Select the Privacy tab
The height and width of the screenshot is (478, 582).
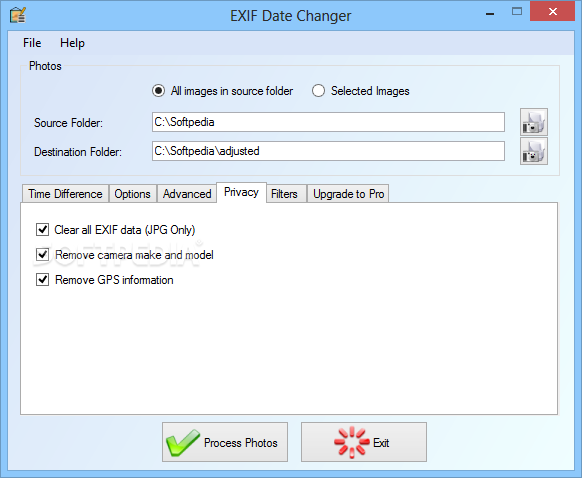(241, 192)
